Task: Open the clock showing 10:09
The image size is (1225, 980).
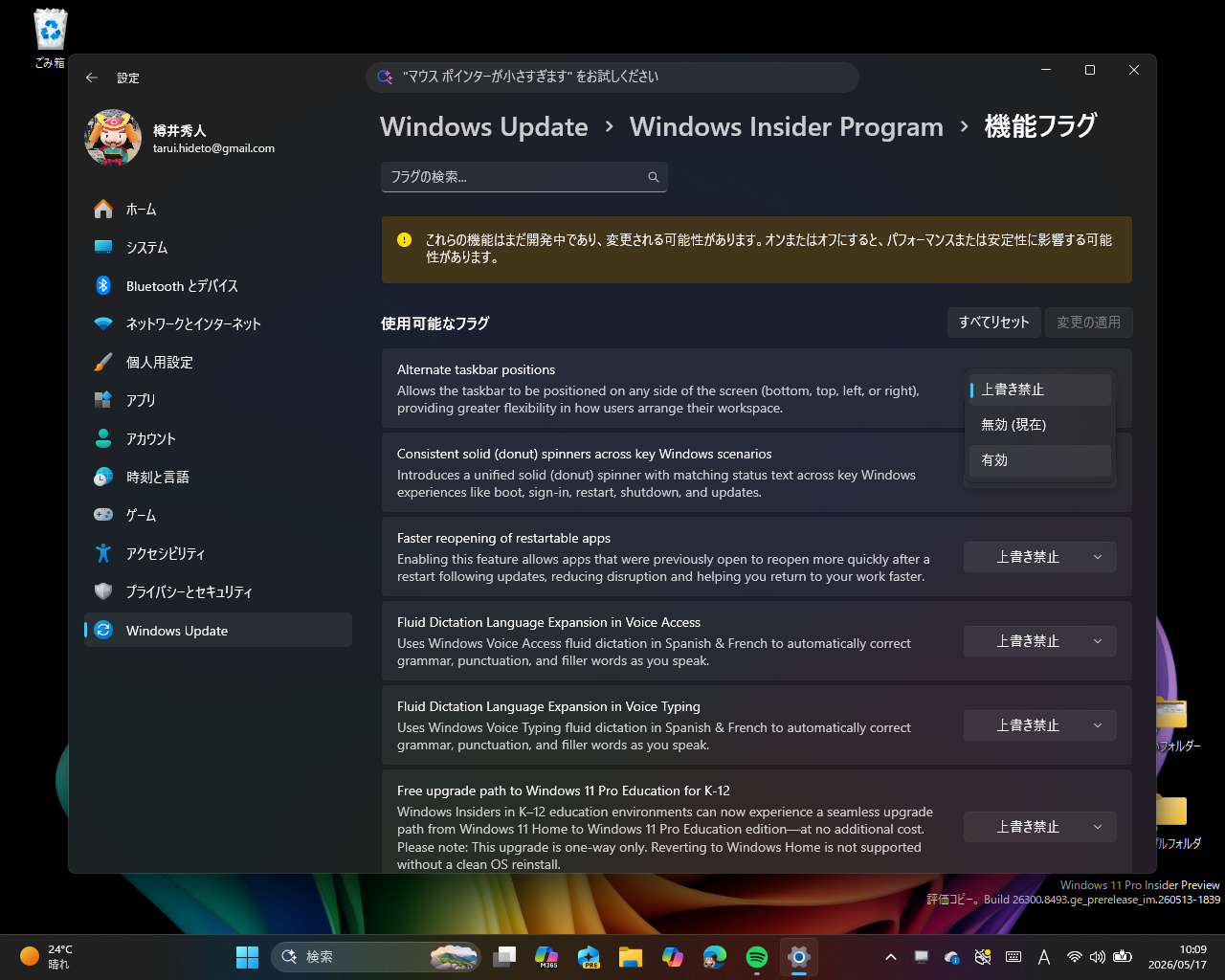Action: [x=1177, y=957]
